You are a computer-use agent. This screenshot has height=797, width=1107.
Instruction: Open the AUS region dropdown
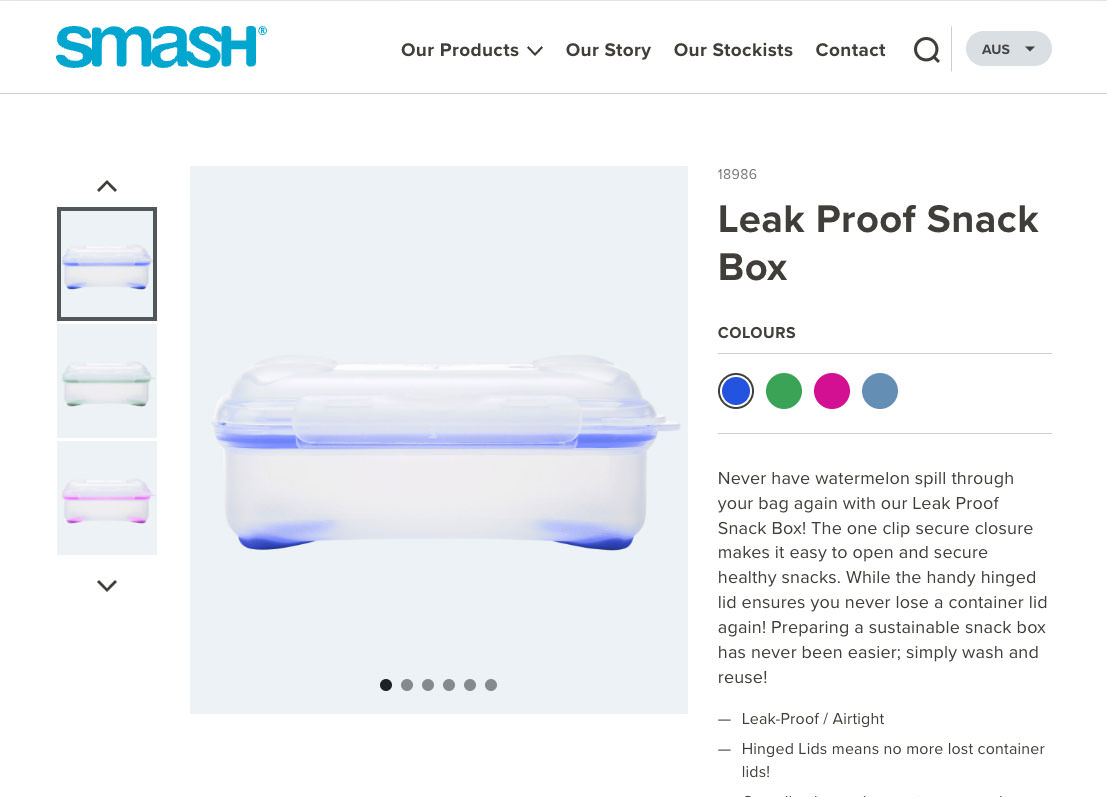coord(1008,49)
